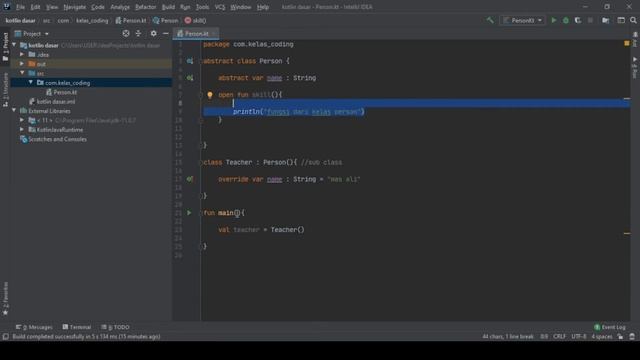Click the run gutter arrow beside fun main
Image resolution: width=640 pixels, height=360 pixels.
(189, 213)
